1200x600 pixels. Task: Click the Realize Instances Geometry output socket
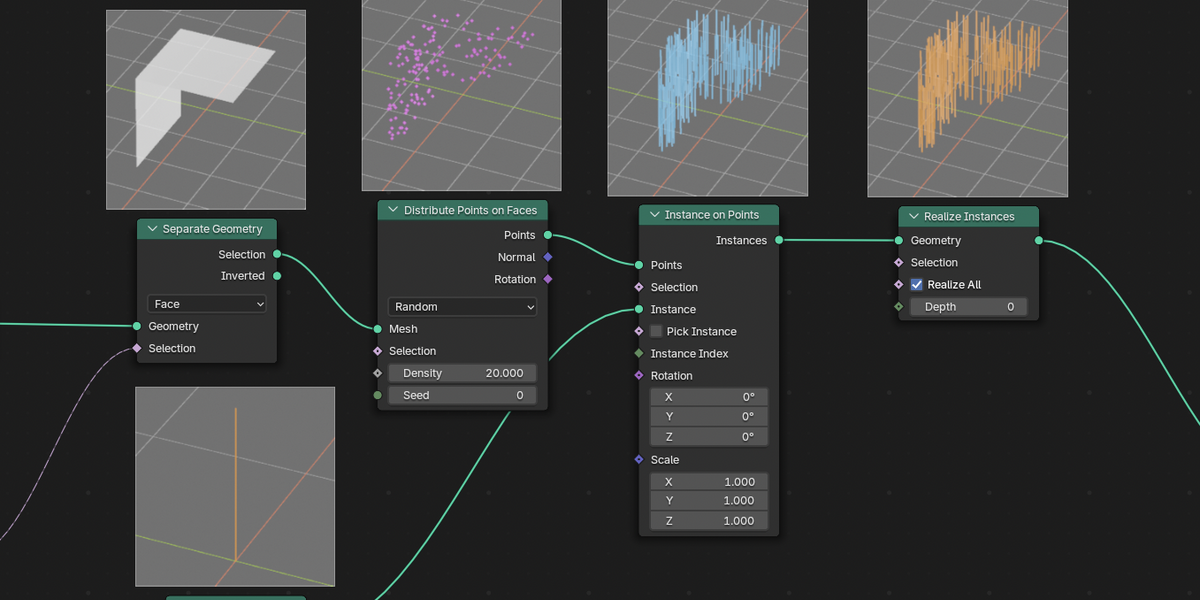(x=1039, y=241)
